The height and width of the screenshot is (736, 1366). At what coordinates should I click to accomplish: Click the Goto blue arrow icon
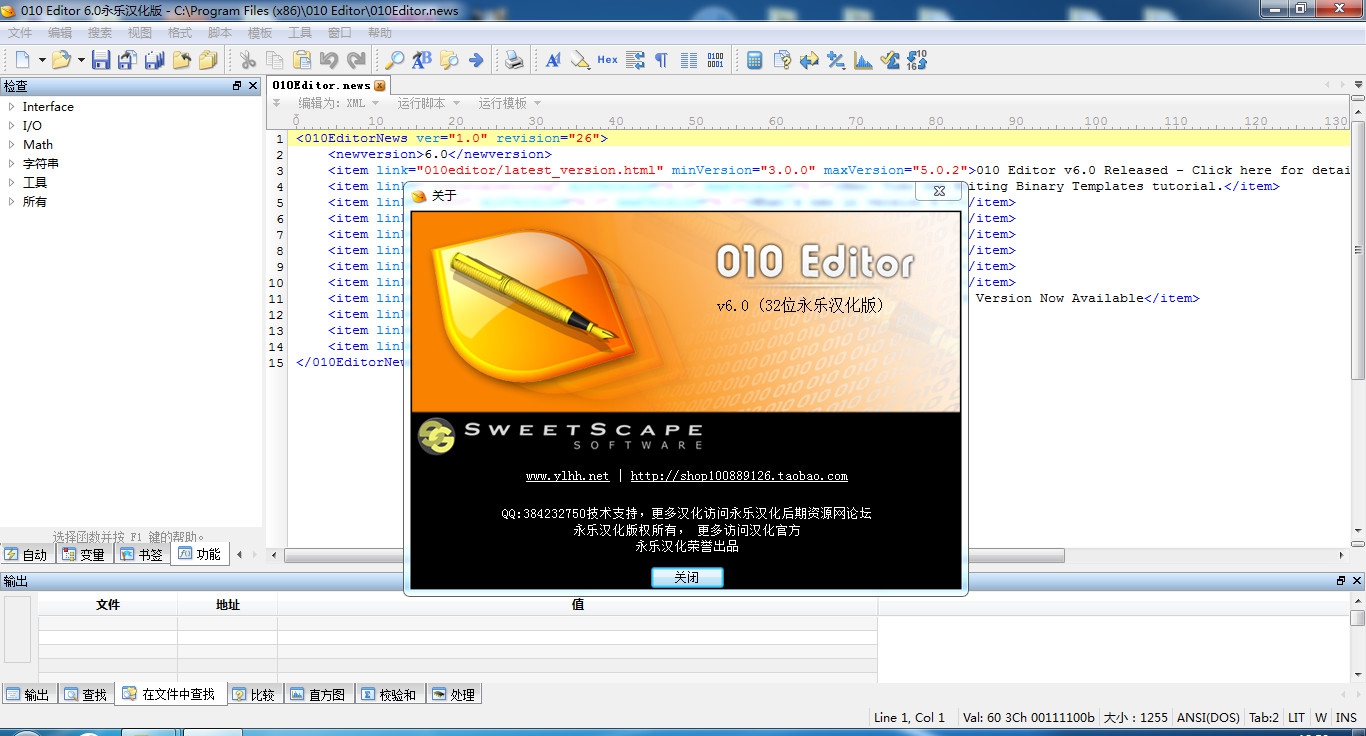[x=476, y=60]
